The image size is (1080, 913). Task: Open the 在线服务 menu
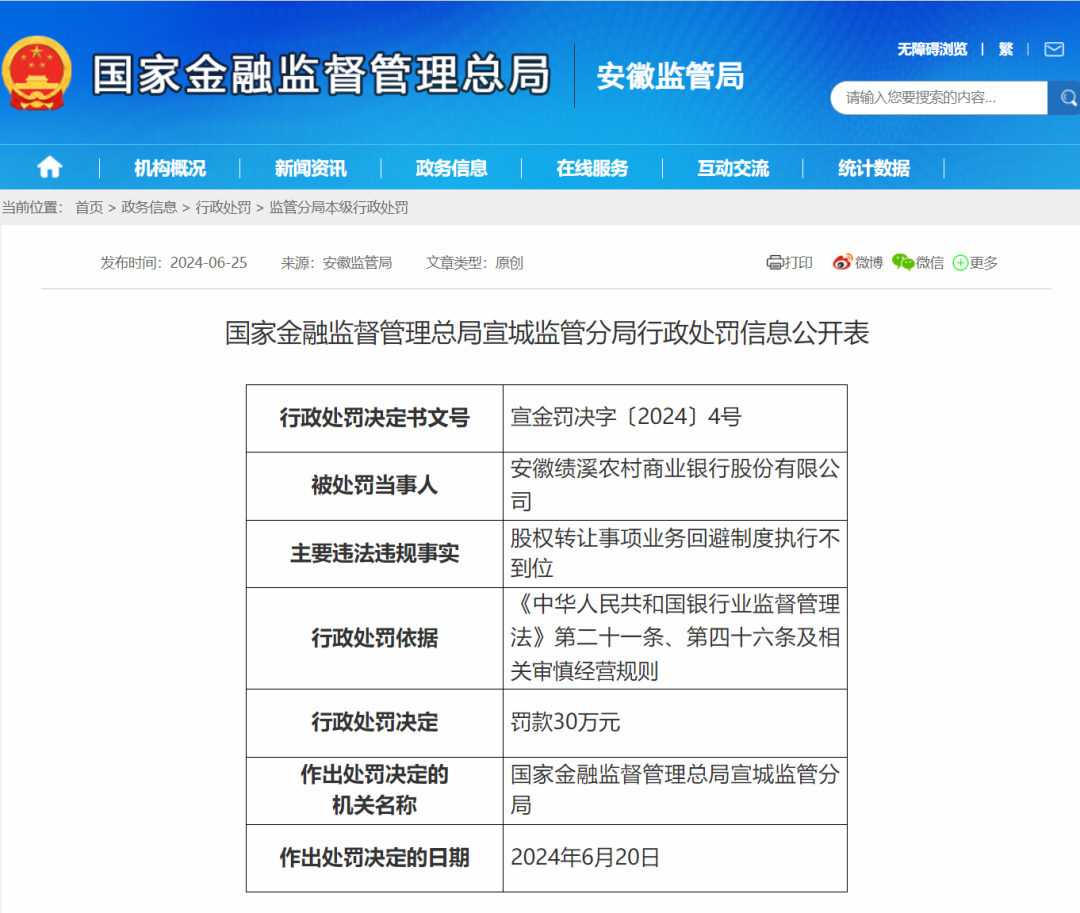tap(592, 168)
